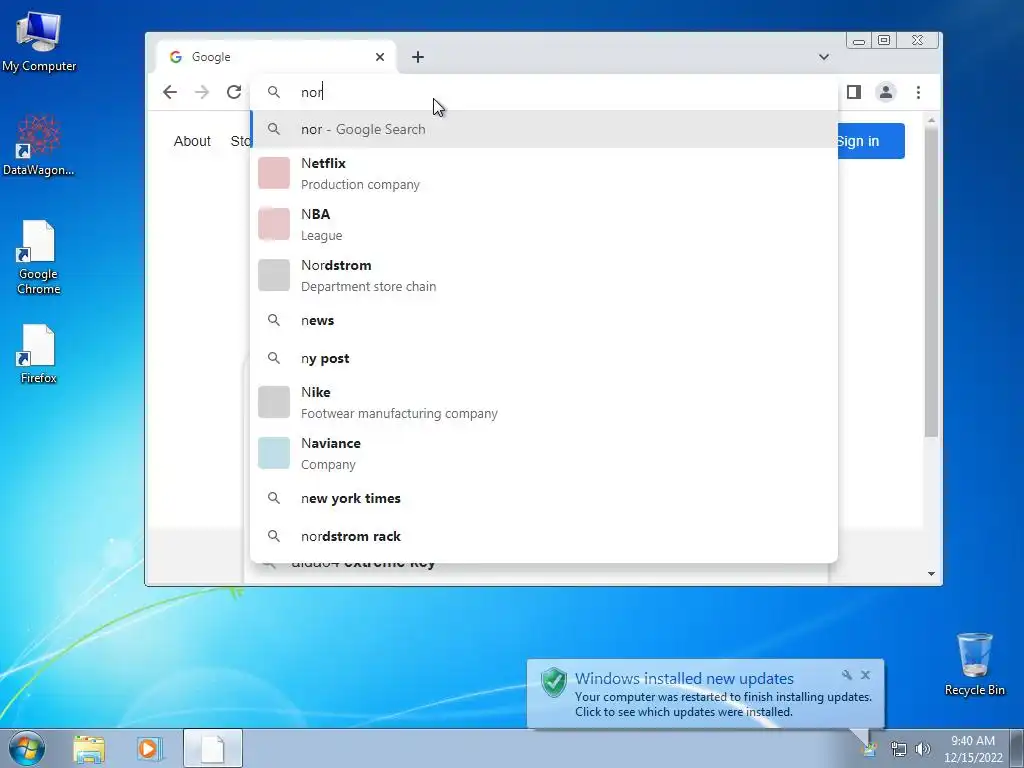The height and width of the screenshot is (768, 1024).
Task: Toggle the Chrome side panel icon
Action: 854,92
